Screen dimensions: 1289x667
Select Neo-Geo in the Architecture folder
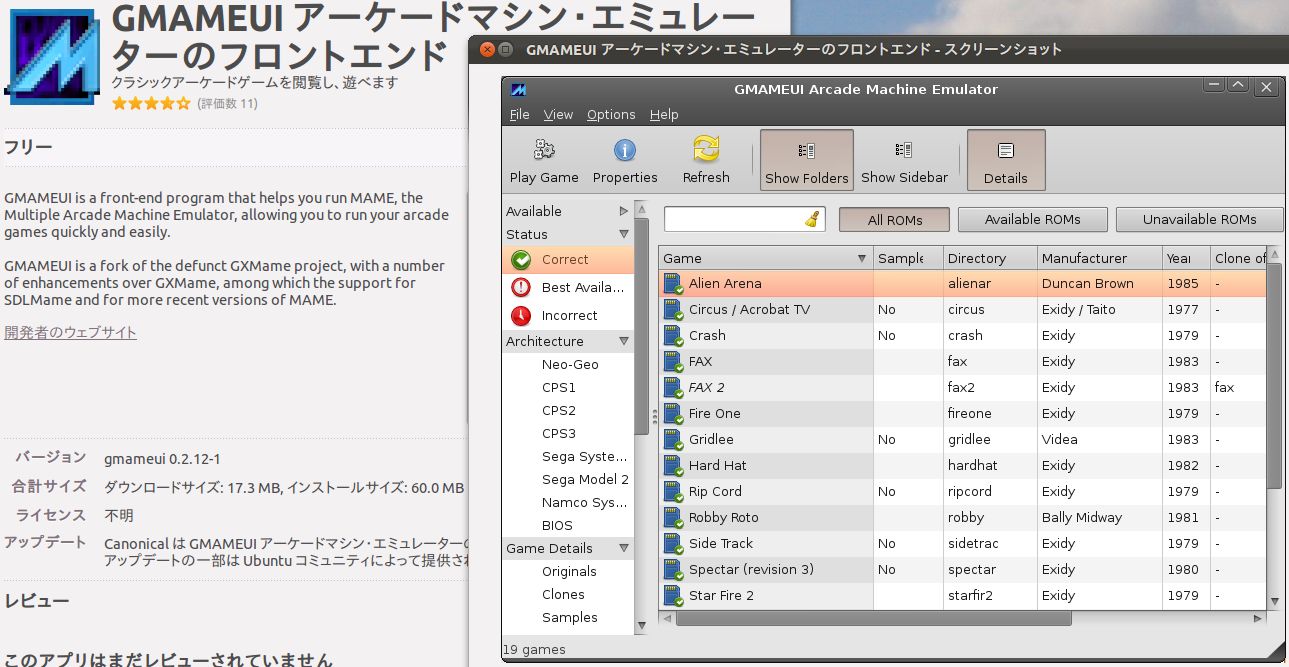coord(570,364)
